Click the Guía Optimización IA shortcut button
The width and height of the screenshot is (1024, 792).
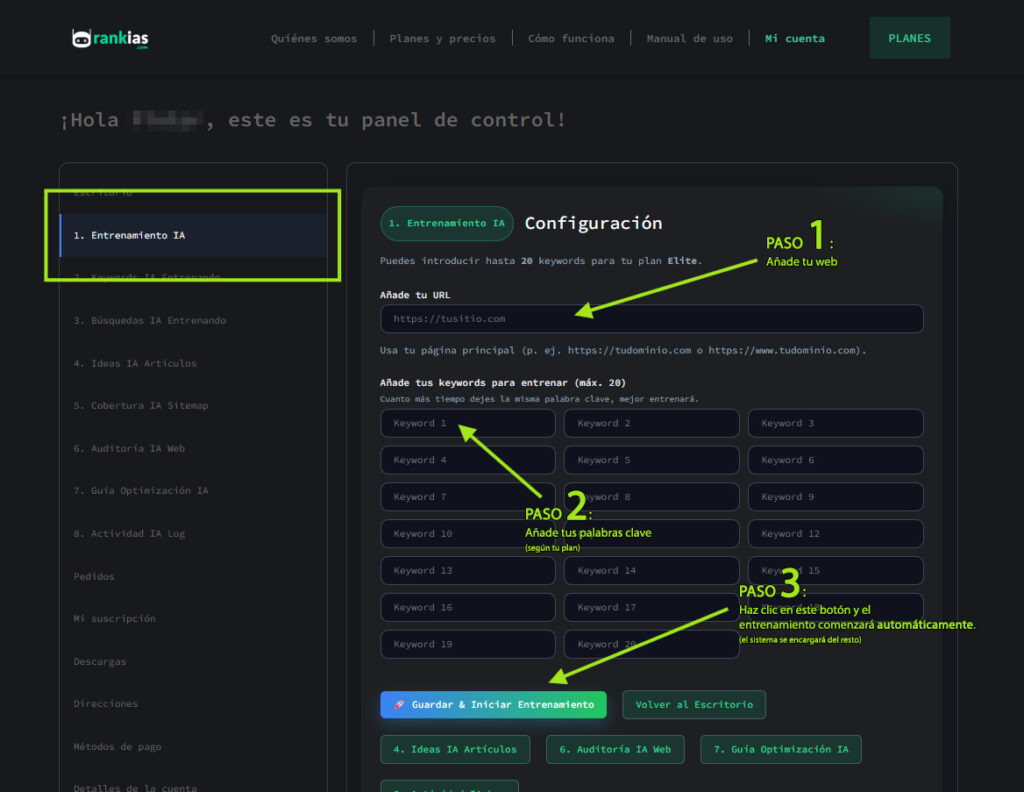780,749
